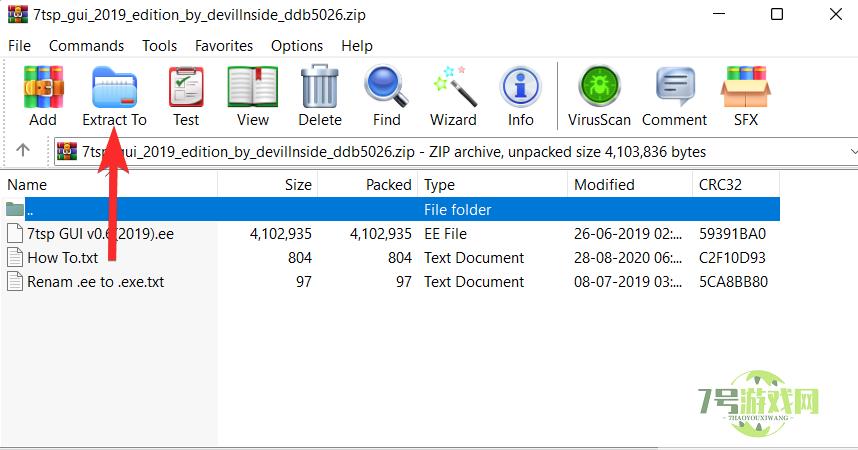Sort by the Modified column header
This screenshot has width=858, height=450.
click(x=630, y=184)
